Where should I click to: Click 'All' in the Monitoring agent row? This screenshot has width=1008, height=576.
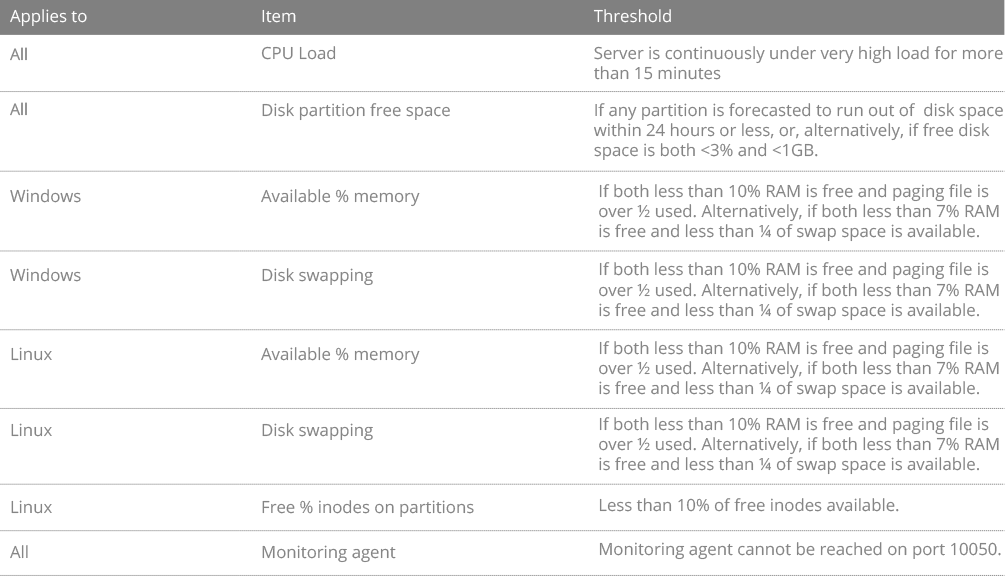coord(19,552)
